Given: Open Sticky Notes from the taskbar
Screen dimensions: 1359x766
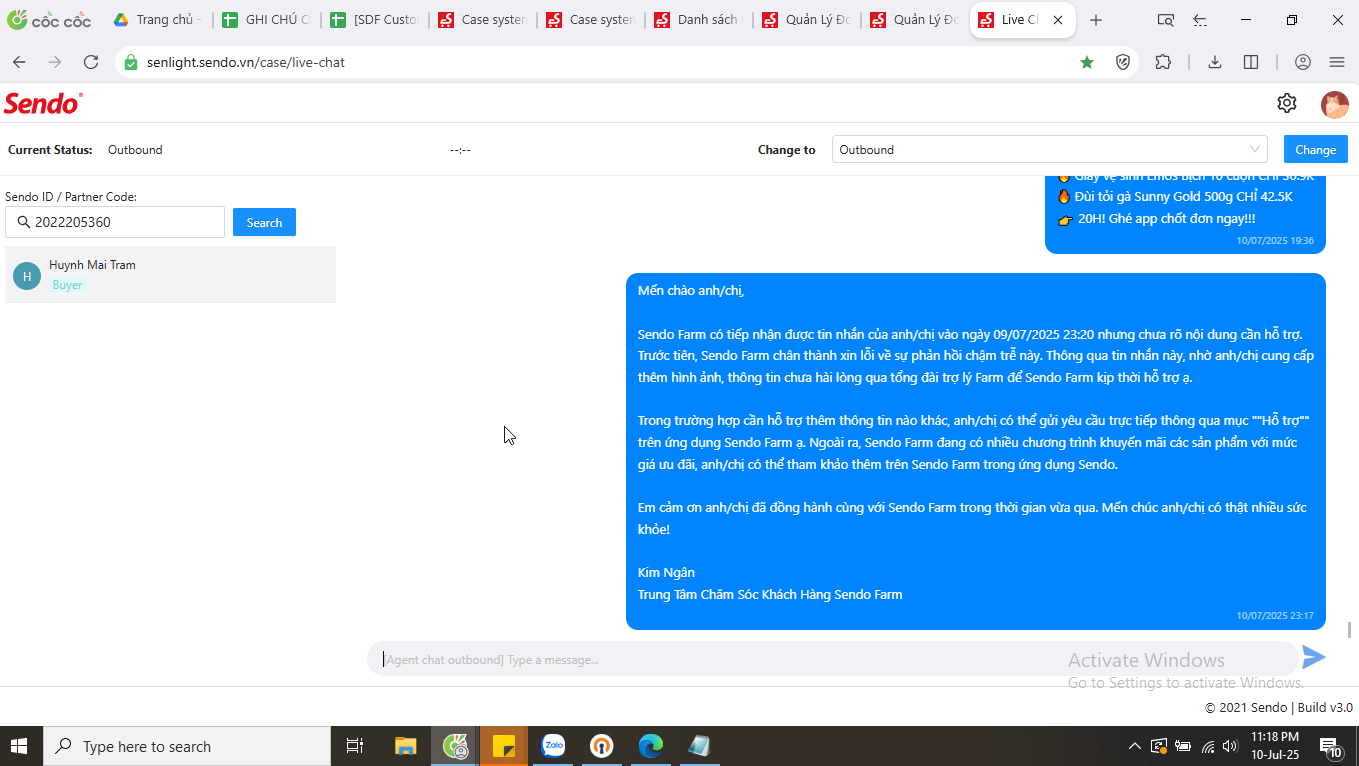Looking at the screenshot, I should click(x=504, y=746).
